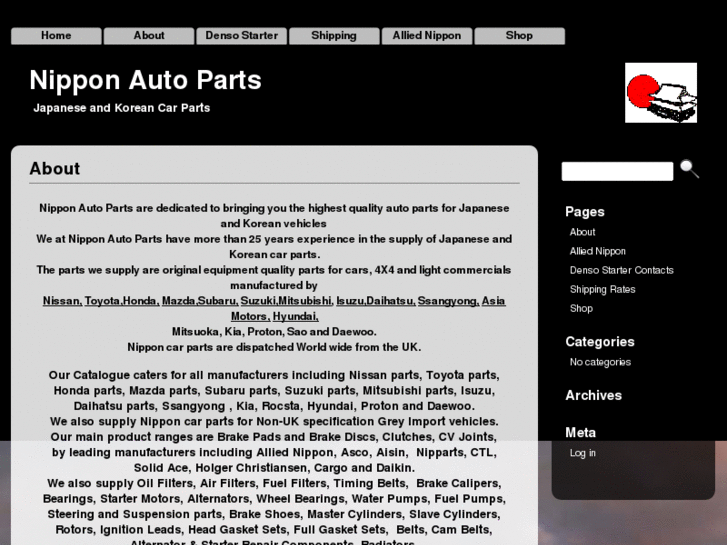Click the Nippon Auto Parts site title
This screenshot has width=727, height=545.
click(146, 80)
